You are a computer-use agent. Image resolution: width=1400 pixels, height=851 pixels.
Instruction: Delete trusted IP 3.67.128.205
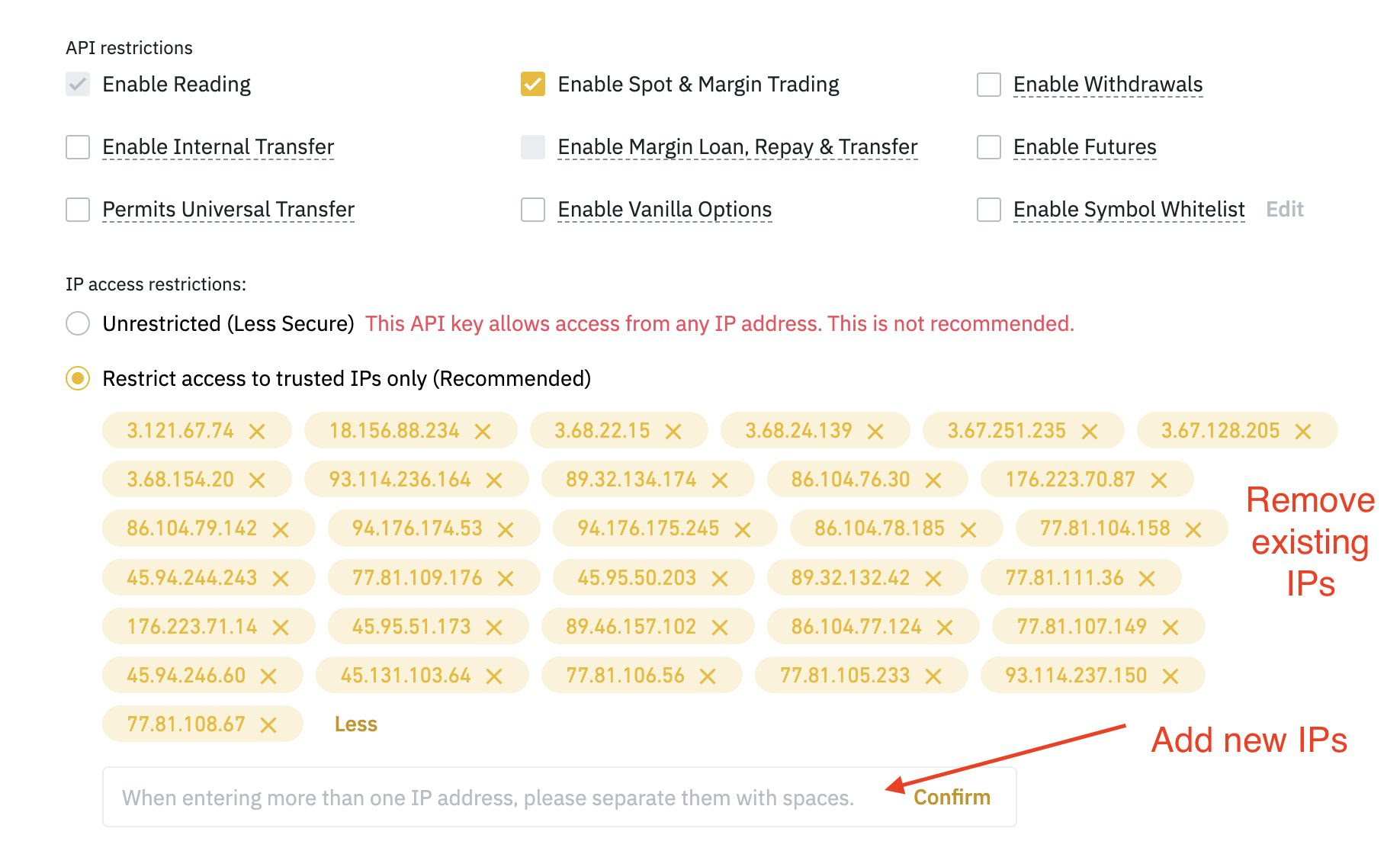(1303, 432)
